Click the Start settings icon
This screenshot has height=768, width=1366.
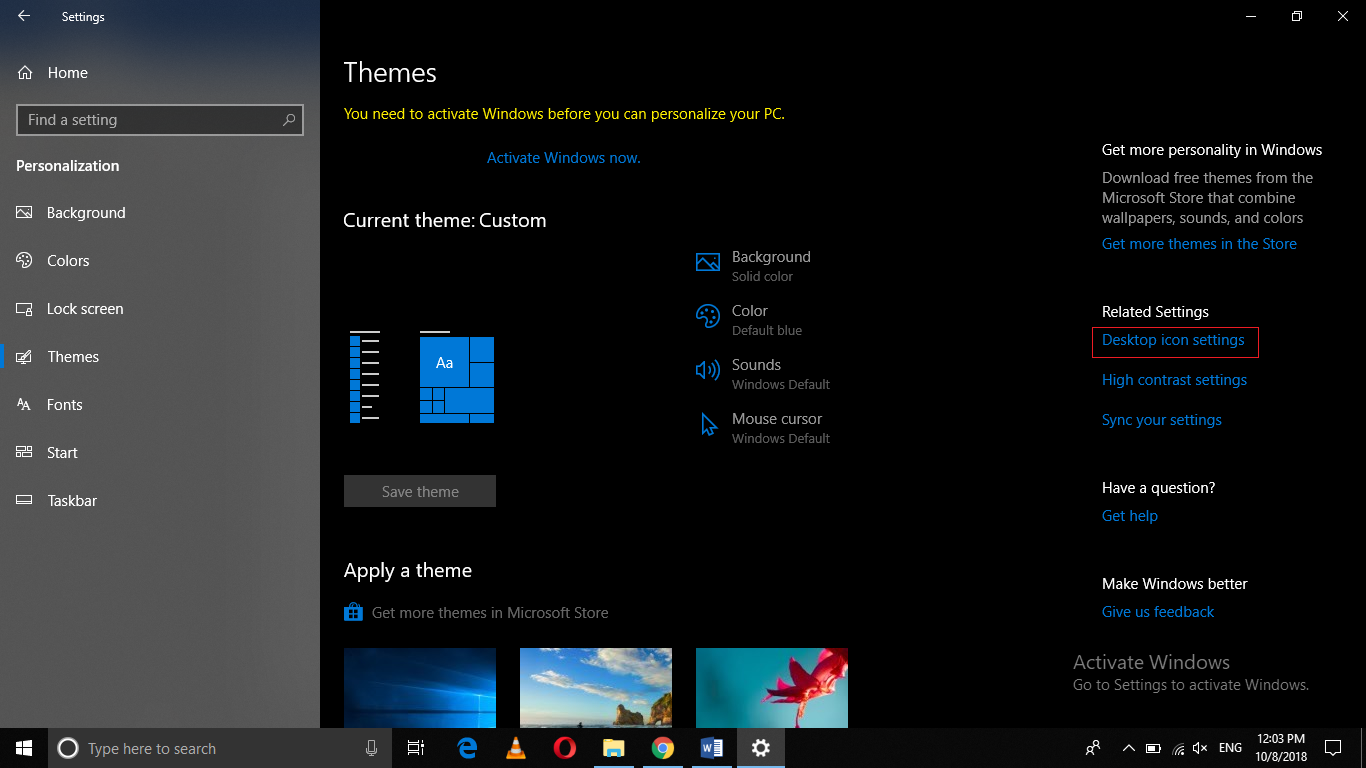(x=24, y=452)
